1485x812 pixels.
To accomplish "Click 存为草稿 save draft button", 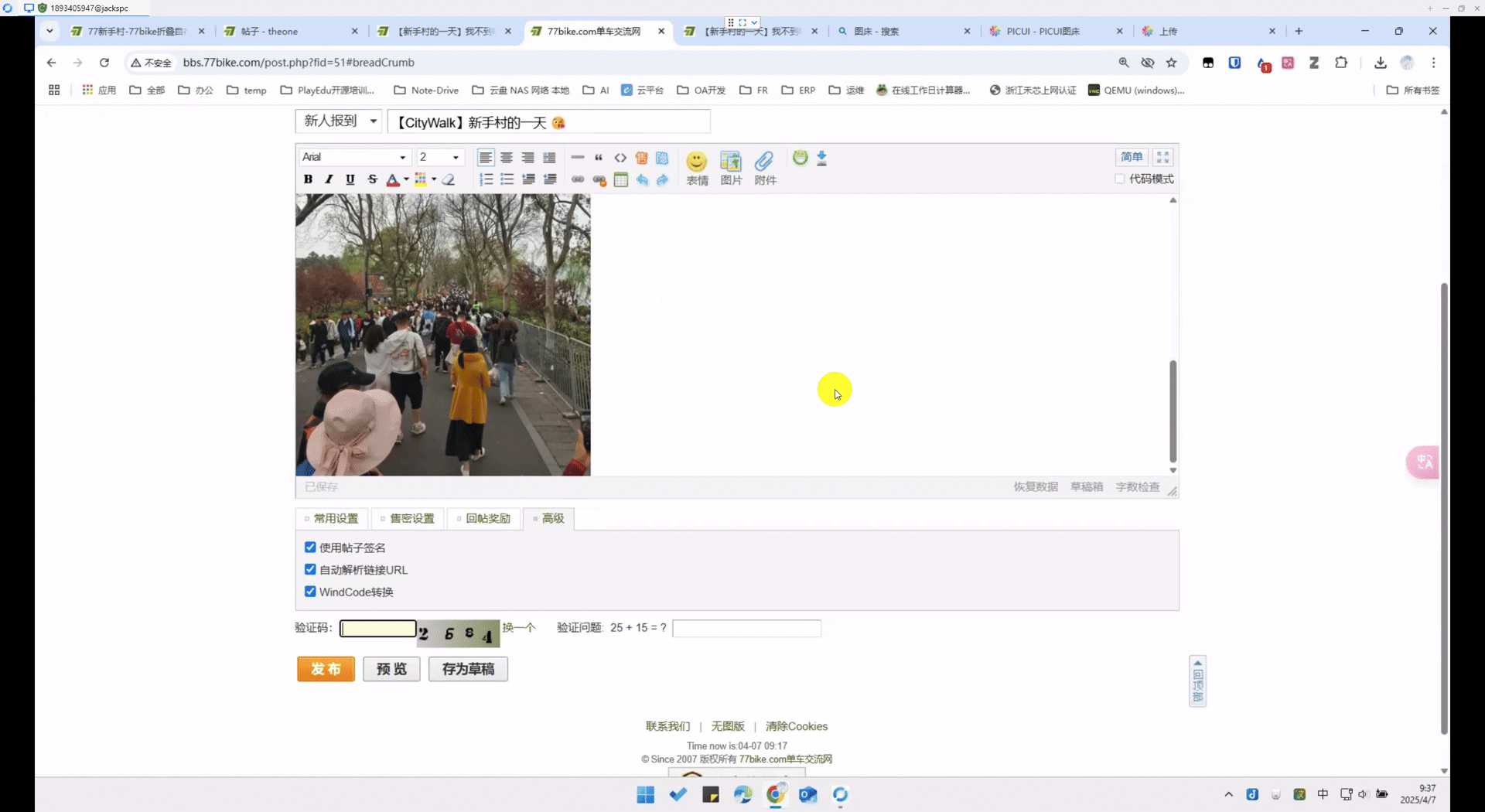I will (468, 669).
